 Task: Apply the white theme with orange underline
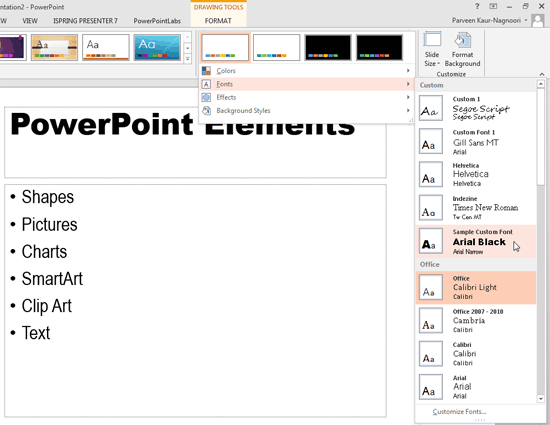pos(106,47)
